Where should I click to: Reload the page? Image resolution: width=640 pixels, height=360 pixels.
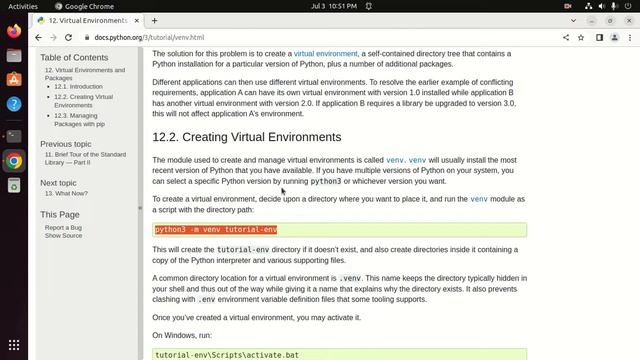point(69,38)
